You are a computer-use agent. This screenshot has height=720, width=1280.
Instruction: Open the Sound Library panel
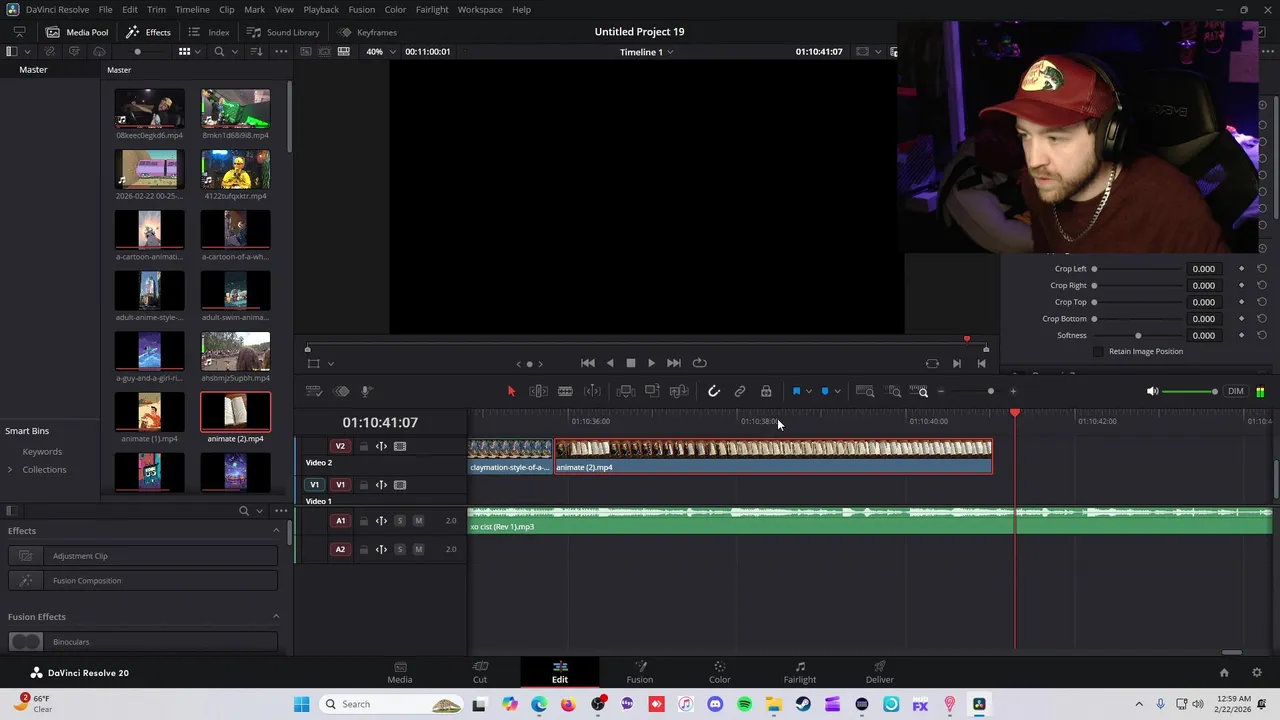click(x=283, y=32)
